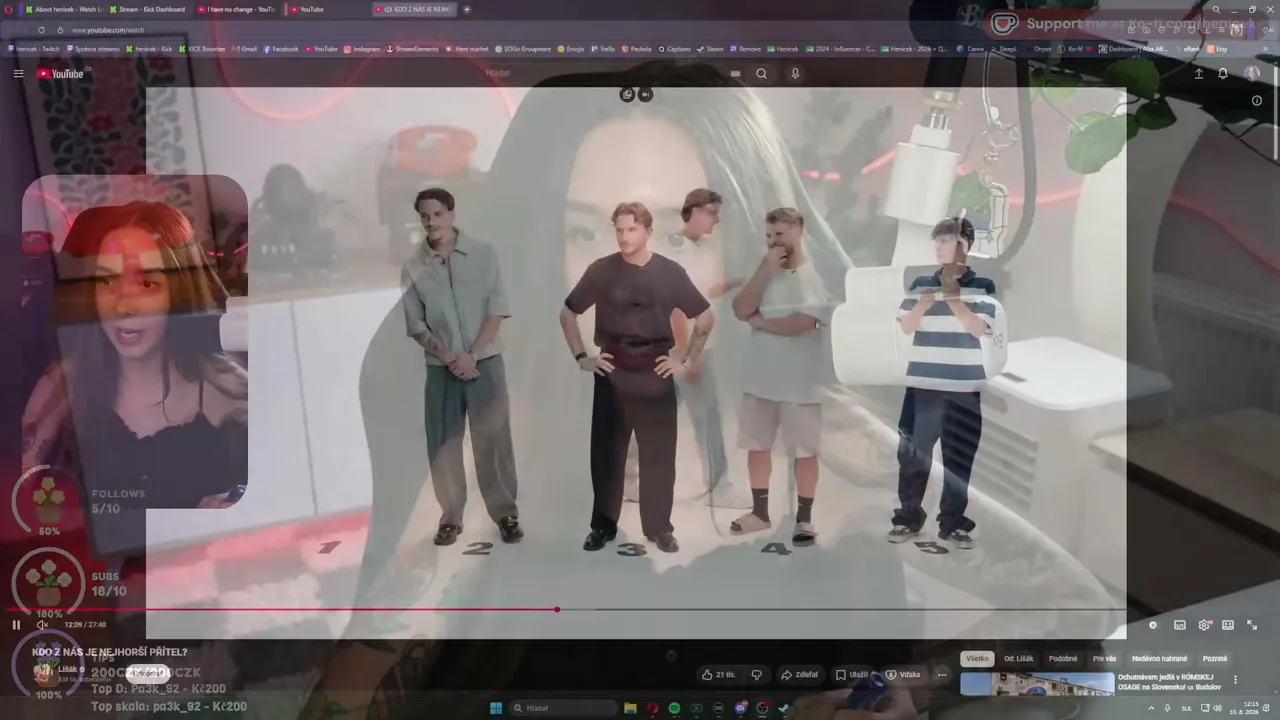This screenshot has height=720, width=1280.
Task: Open the Lišák channel avatar
Action: [44, 672]
